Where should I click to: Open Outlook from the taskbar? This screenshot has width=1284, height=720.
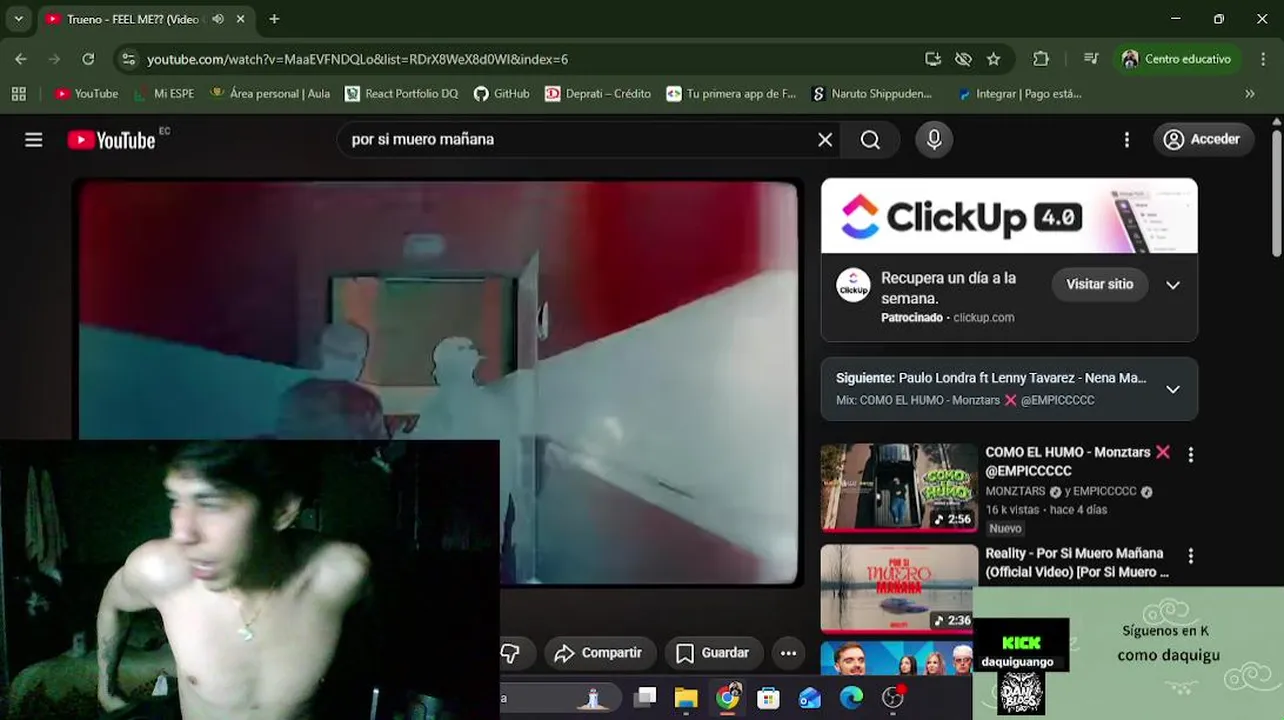coord(809,697)
